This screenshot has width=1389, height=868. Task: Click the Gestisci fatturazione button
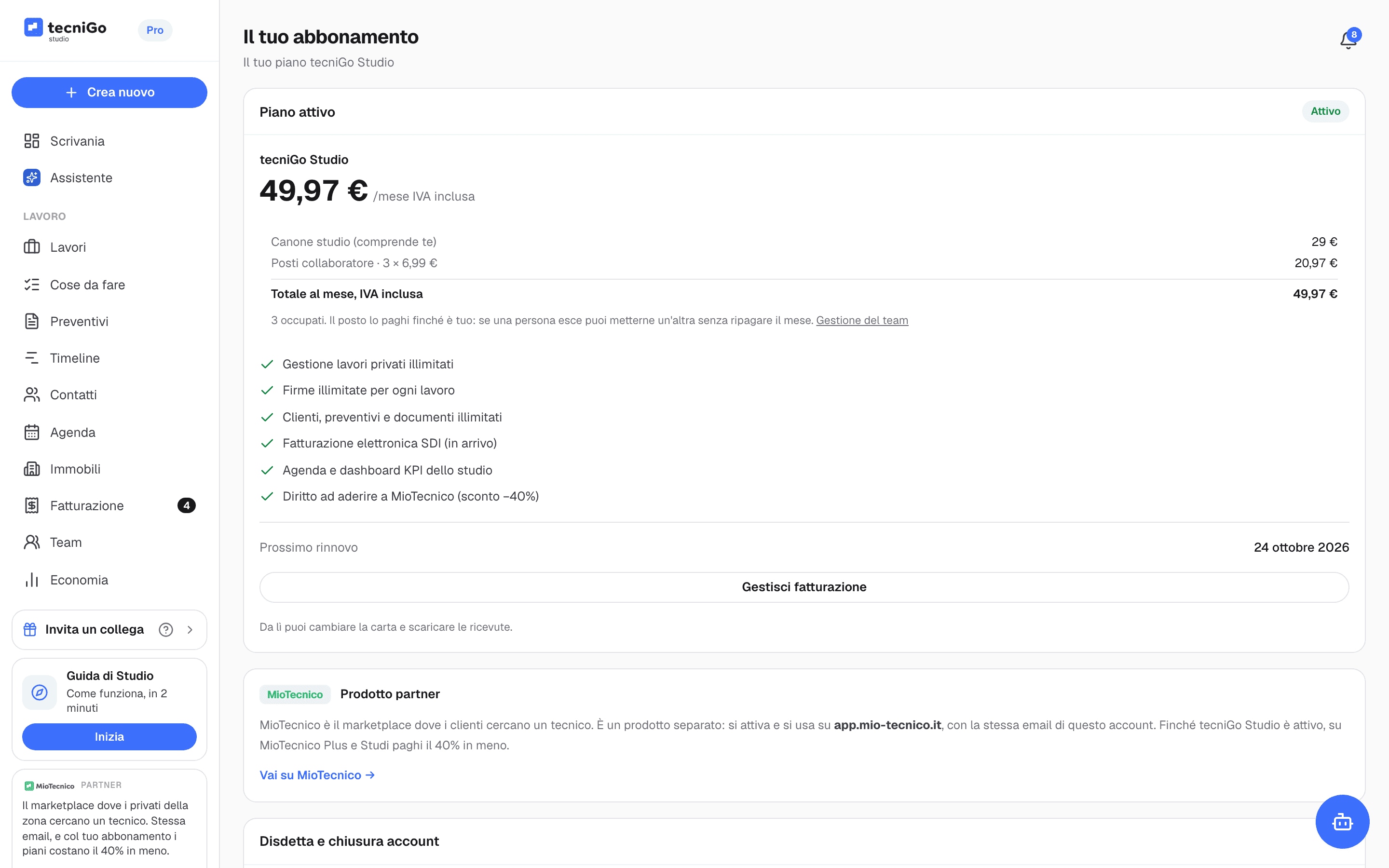pyautogui.click(x=804, y=587)
